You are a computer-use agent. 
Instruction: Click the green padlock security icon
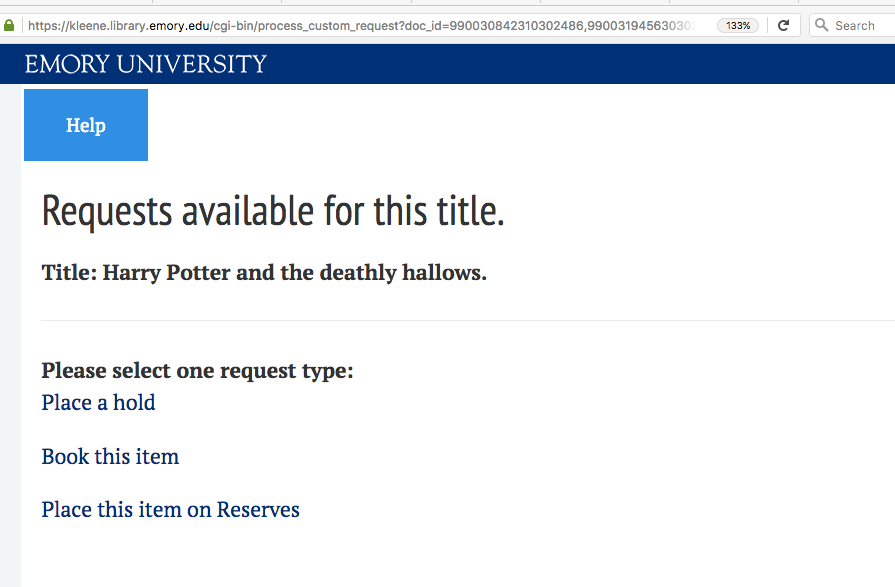[9, 25]
